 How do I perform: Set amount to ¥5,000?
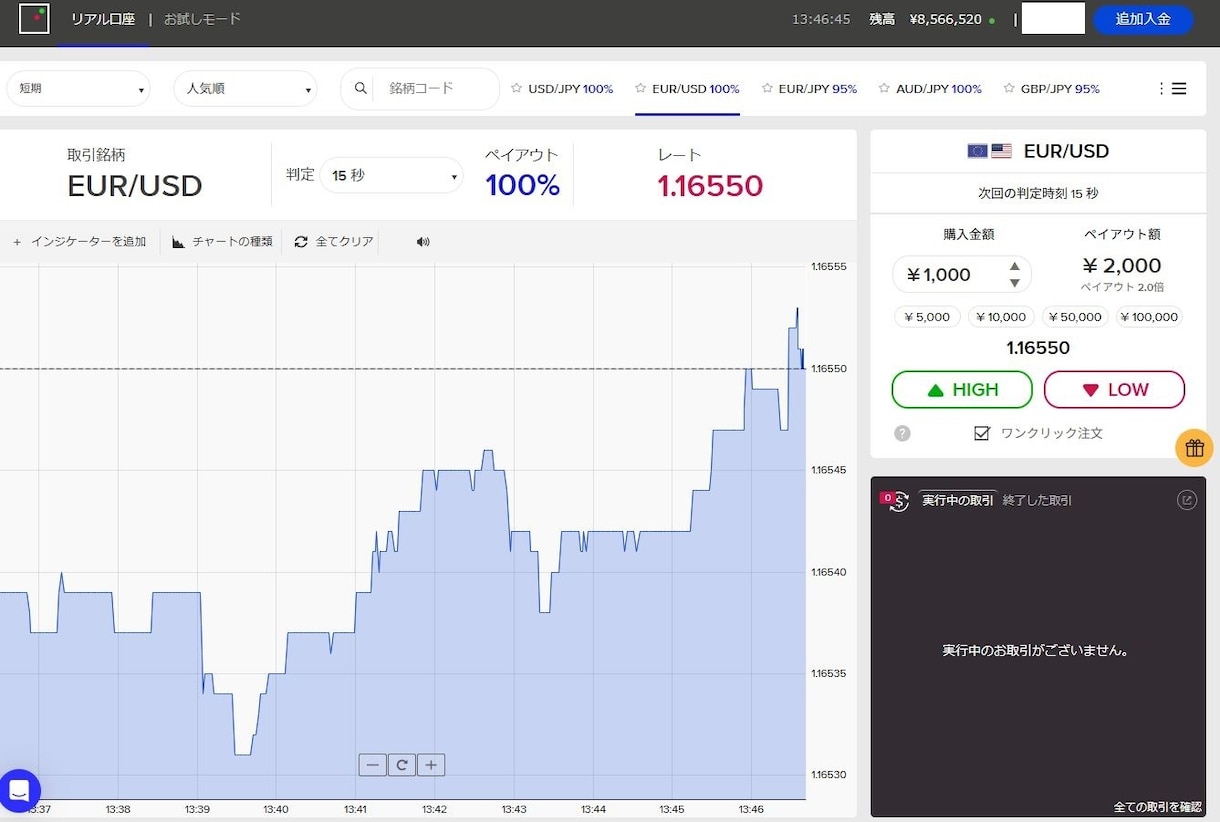pos(927,317)
